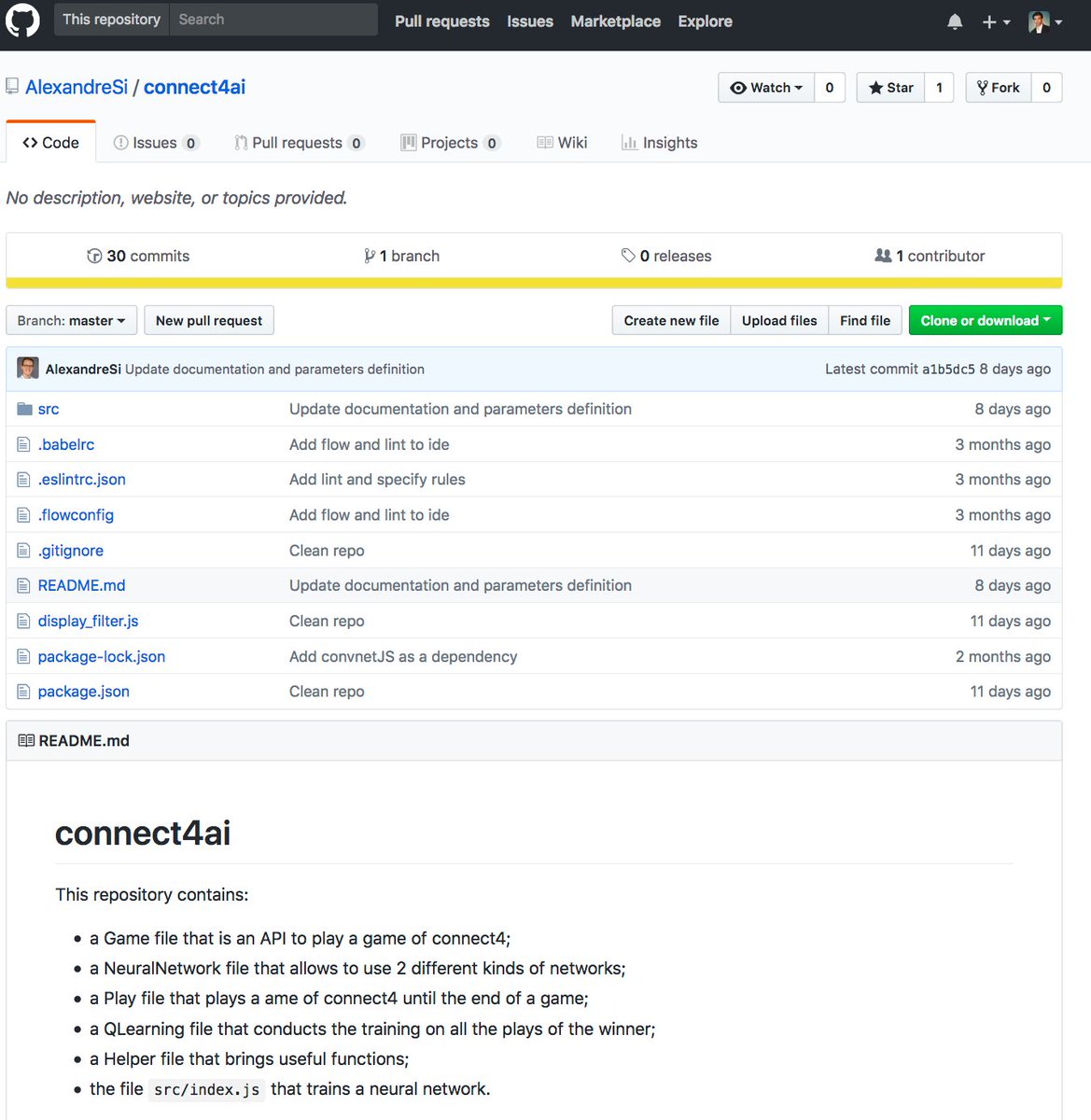Click Create new file
The width and height of the screenshot is (1091, 1120).
tap(671, 320)
